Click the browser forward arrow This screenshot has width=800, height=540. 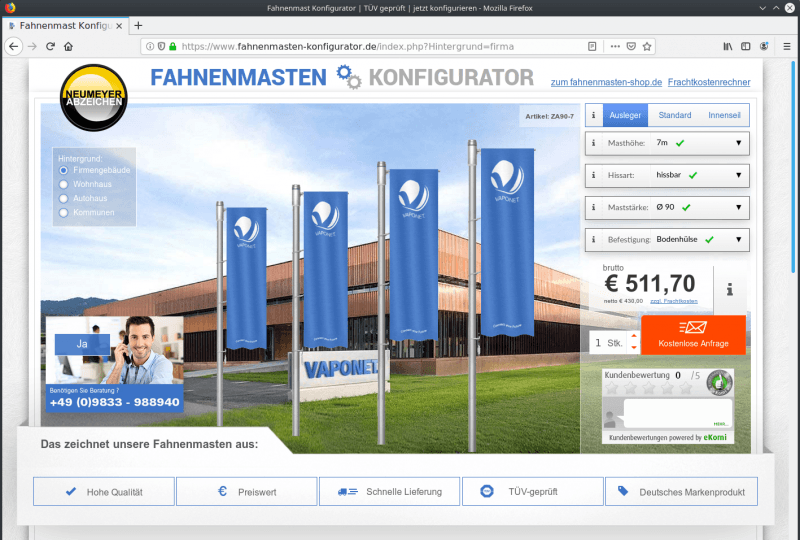click(32, 46)
